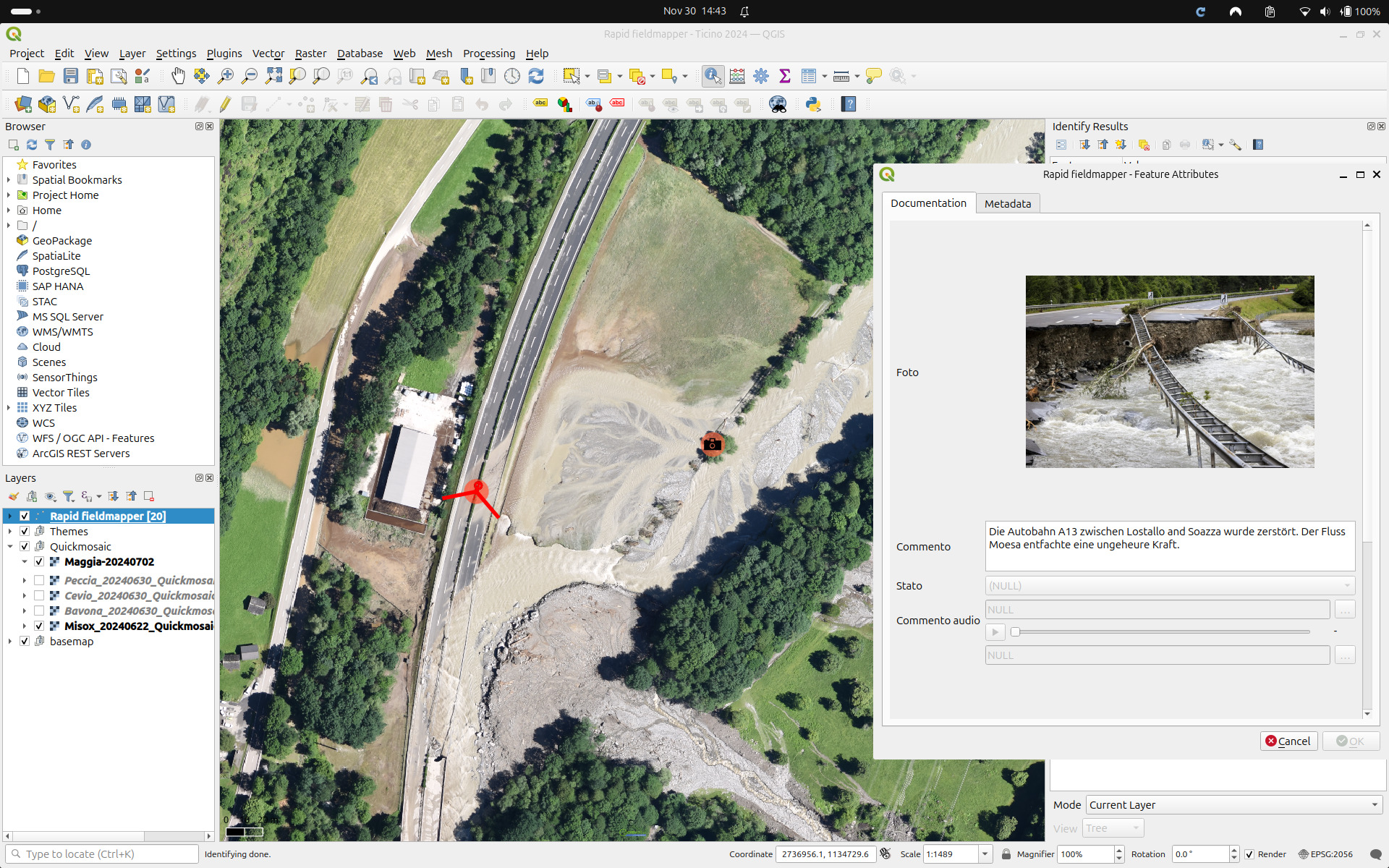This screenshot has width=1389, height=868.
Task: Enable the Peccia_20240630_Quickmosaic layer checkbox
Action: 39,580
